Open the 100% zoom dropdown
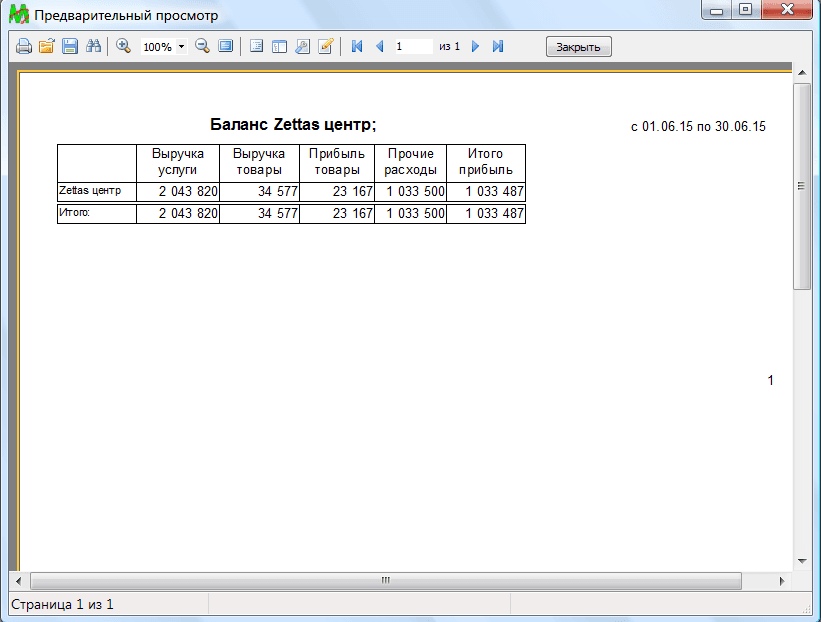The image size is (821, 622). click(x=181, y=47)
